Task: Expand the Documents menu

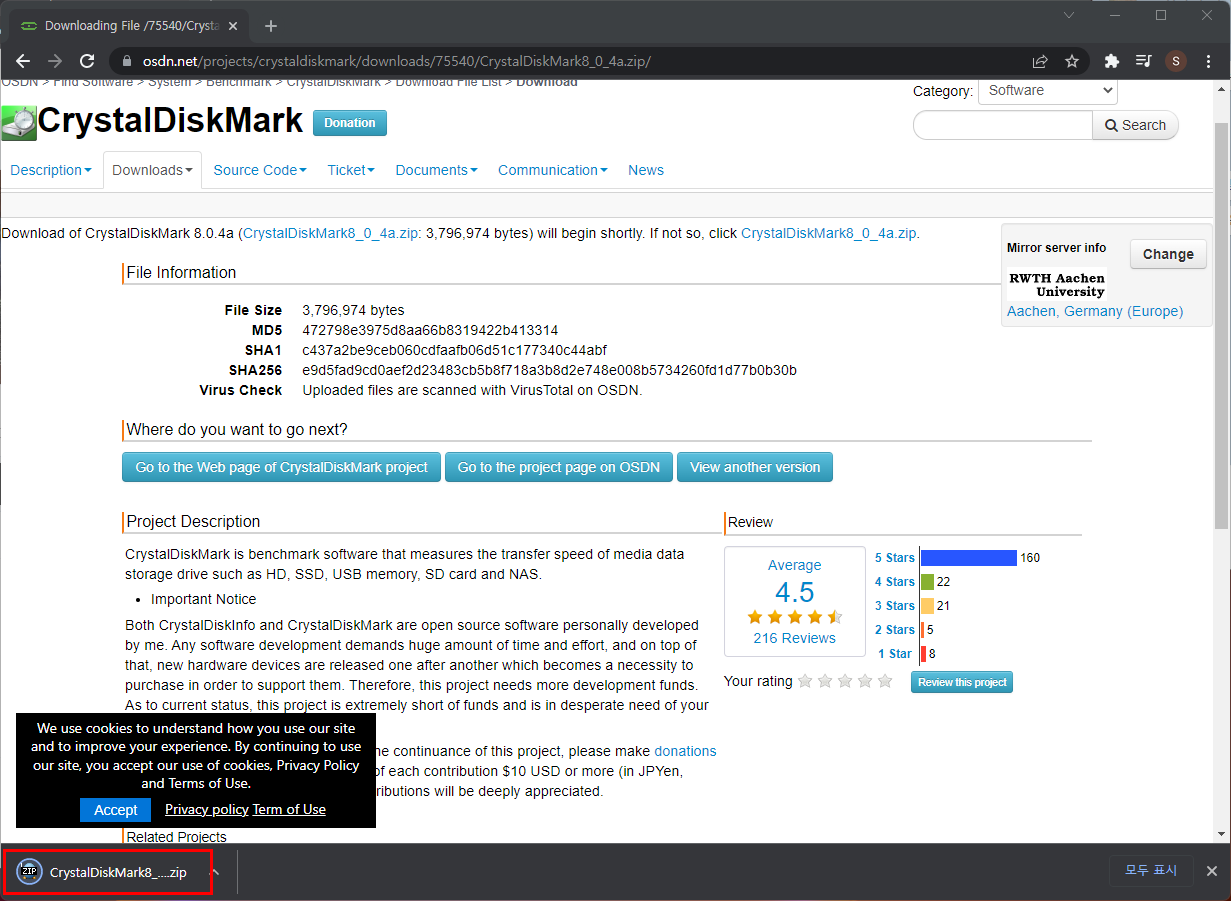Action: click(x=436, y=170)
